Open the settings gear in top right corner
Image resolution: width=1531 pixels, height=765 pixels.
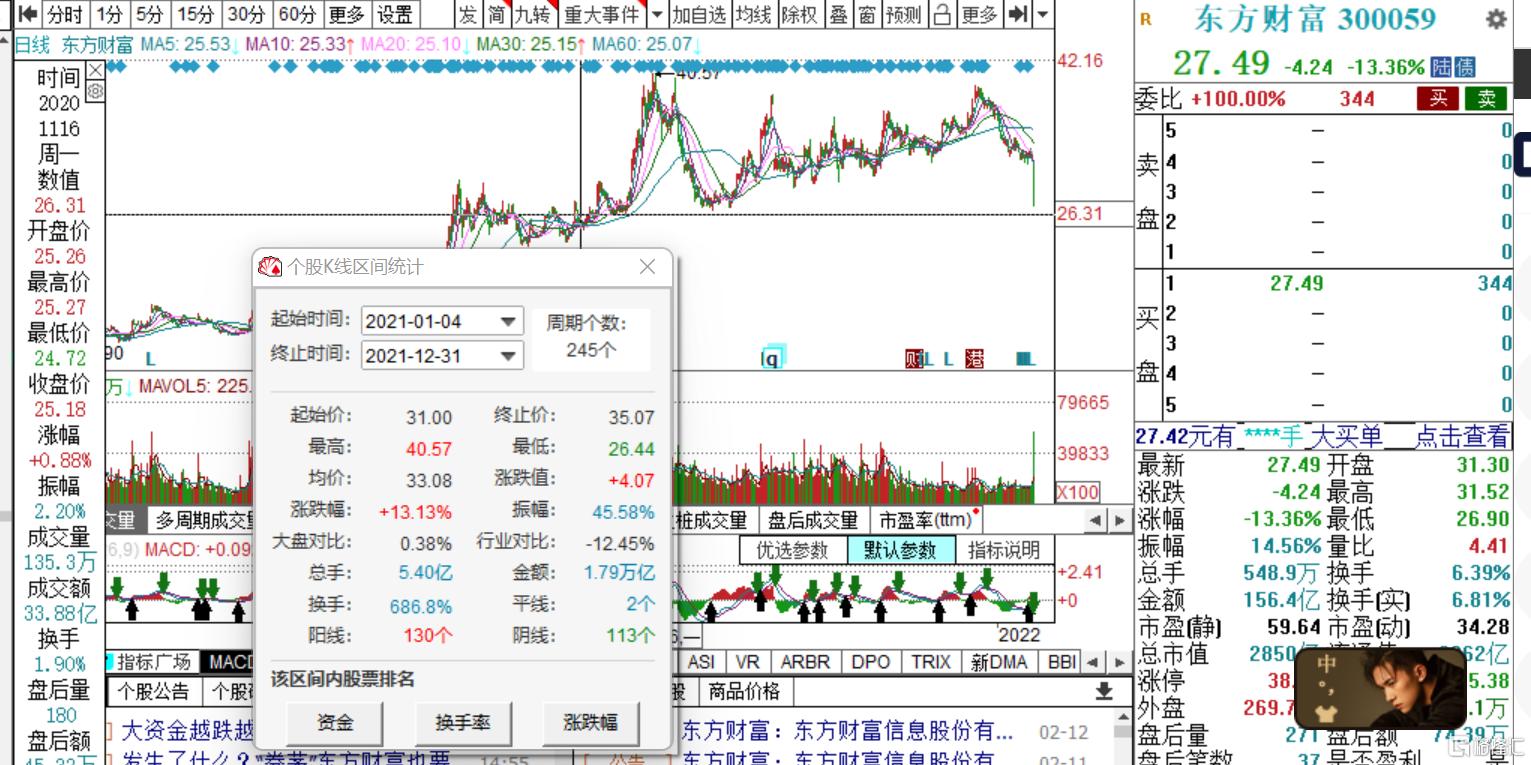pyautogui.click(x=1495, y=18)
